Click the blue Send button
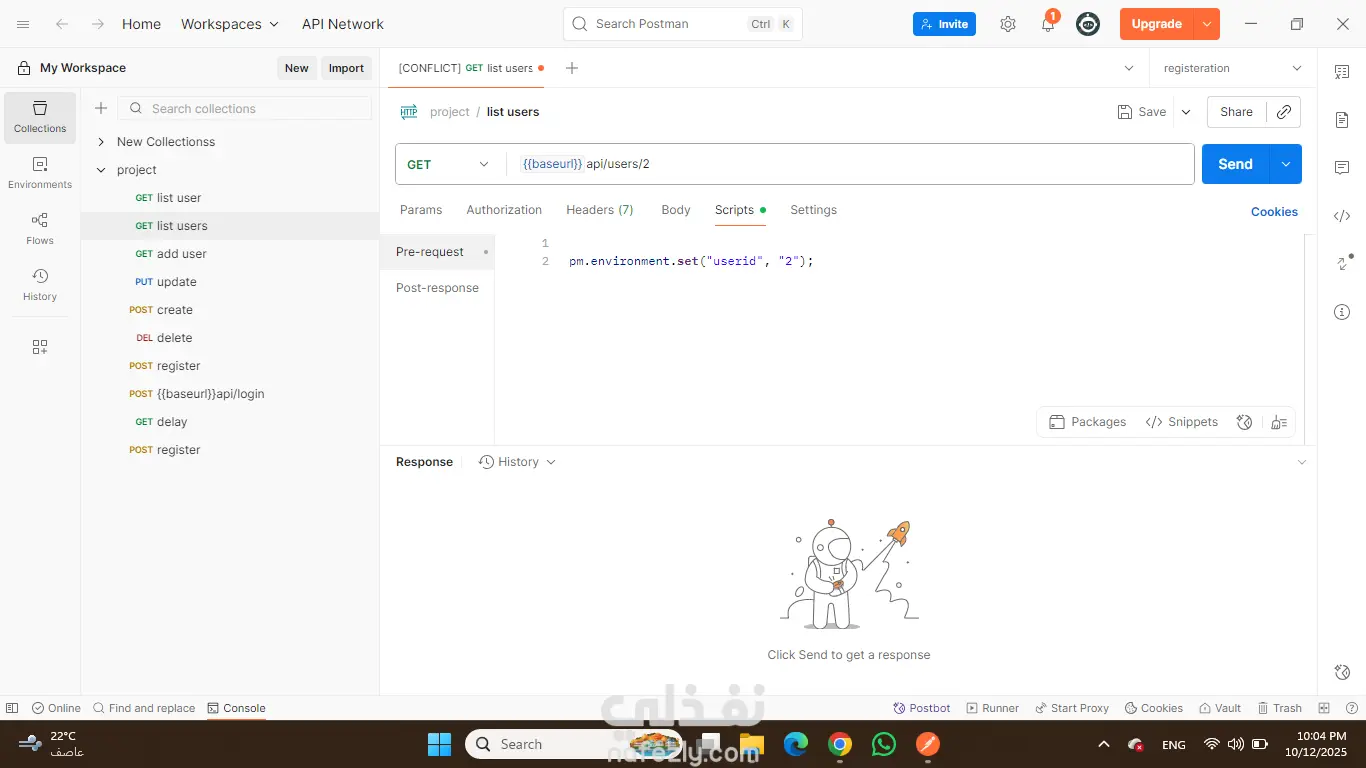 [x=1235, y=164]
